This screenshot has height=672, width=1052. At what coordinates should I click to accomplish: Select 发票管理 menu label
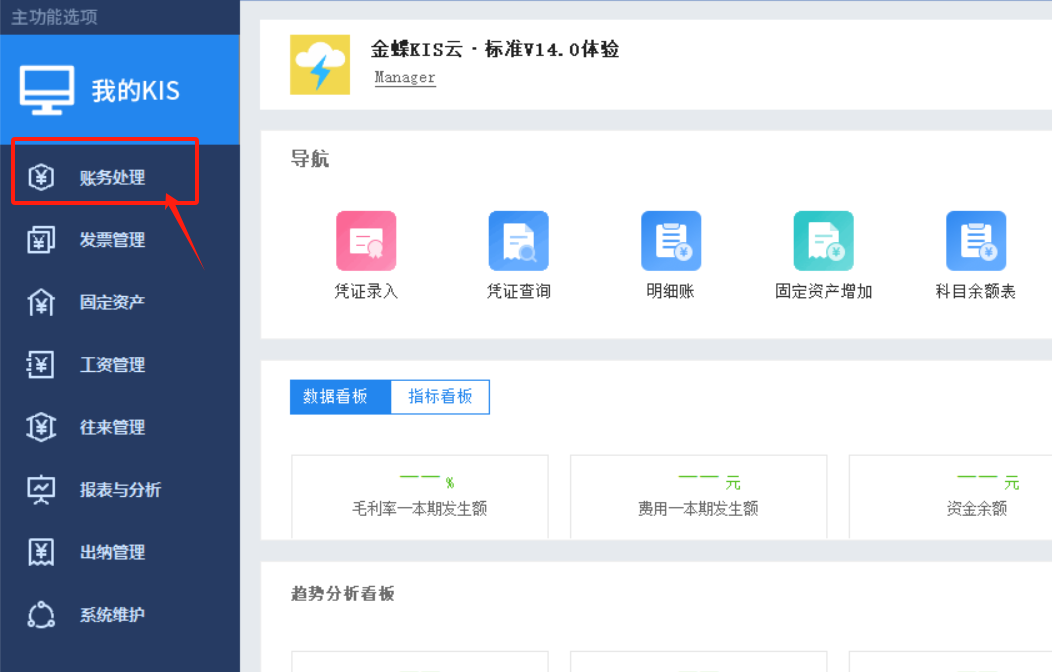112,240
